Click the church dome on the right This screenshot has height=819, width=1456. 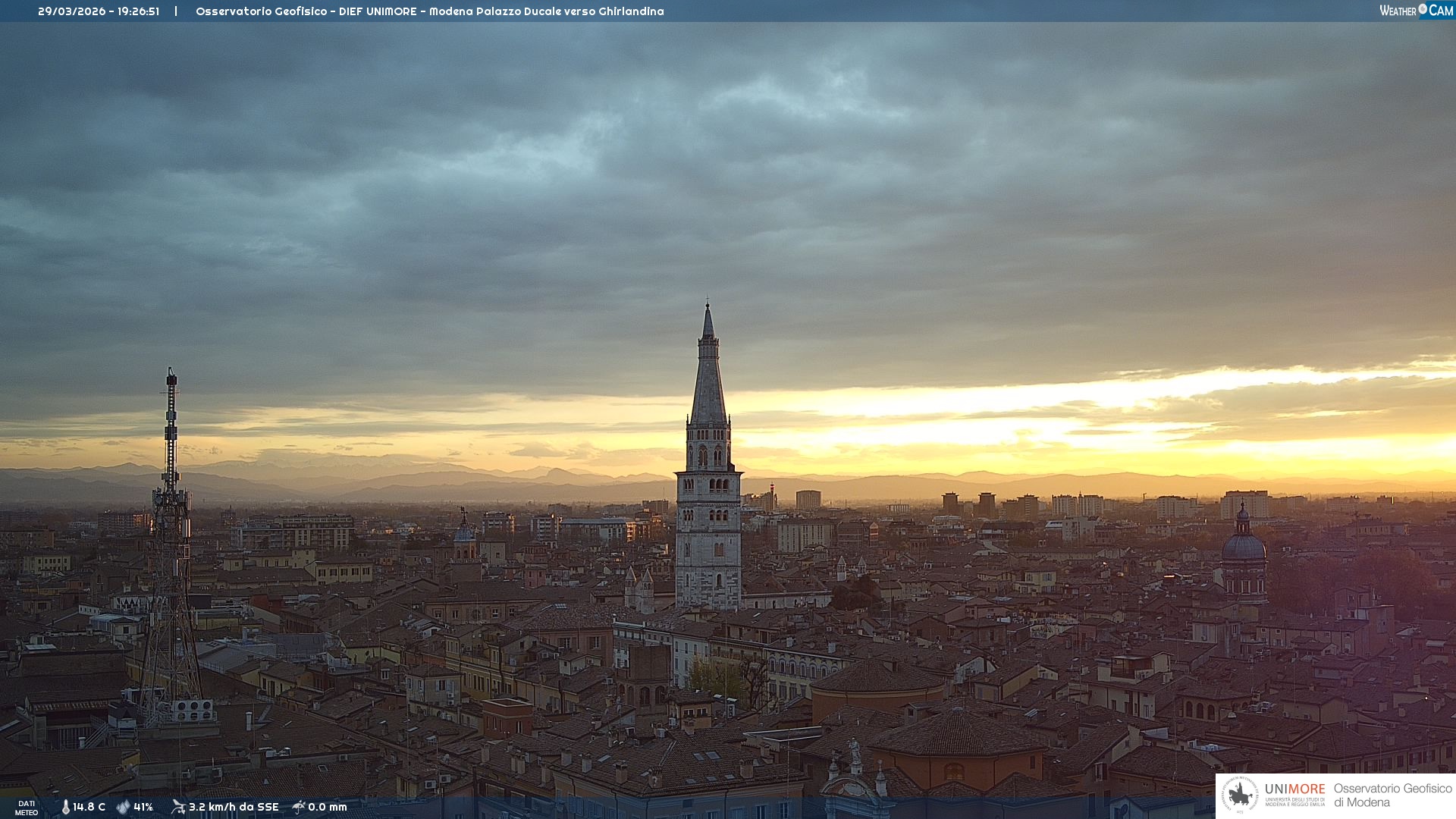(1243, 546)
